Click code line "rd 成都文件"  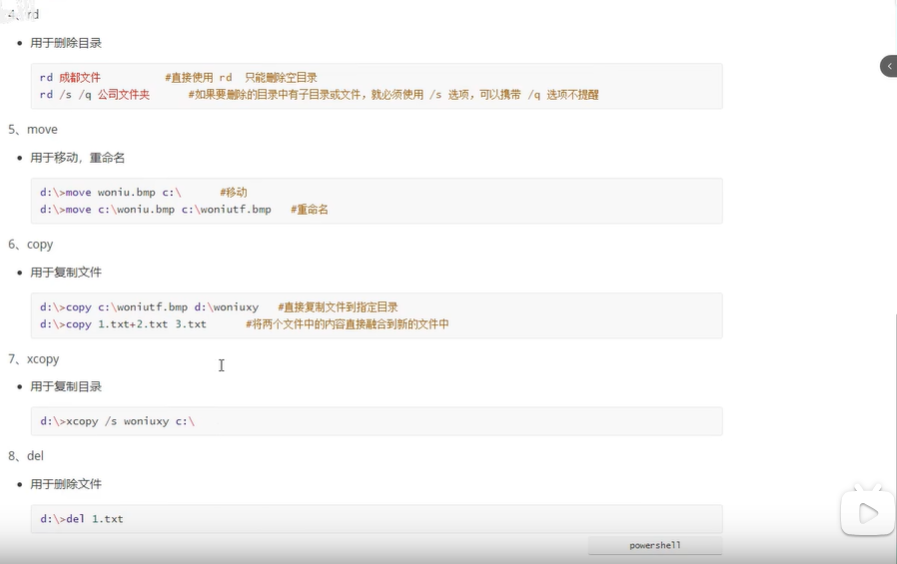pyautogui.click(x=70, y=77)
